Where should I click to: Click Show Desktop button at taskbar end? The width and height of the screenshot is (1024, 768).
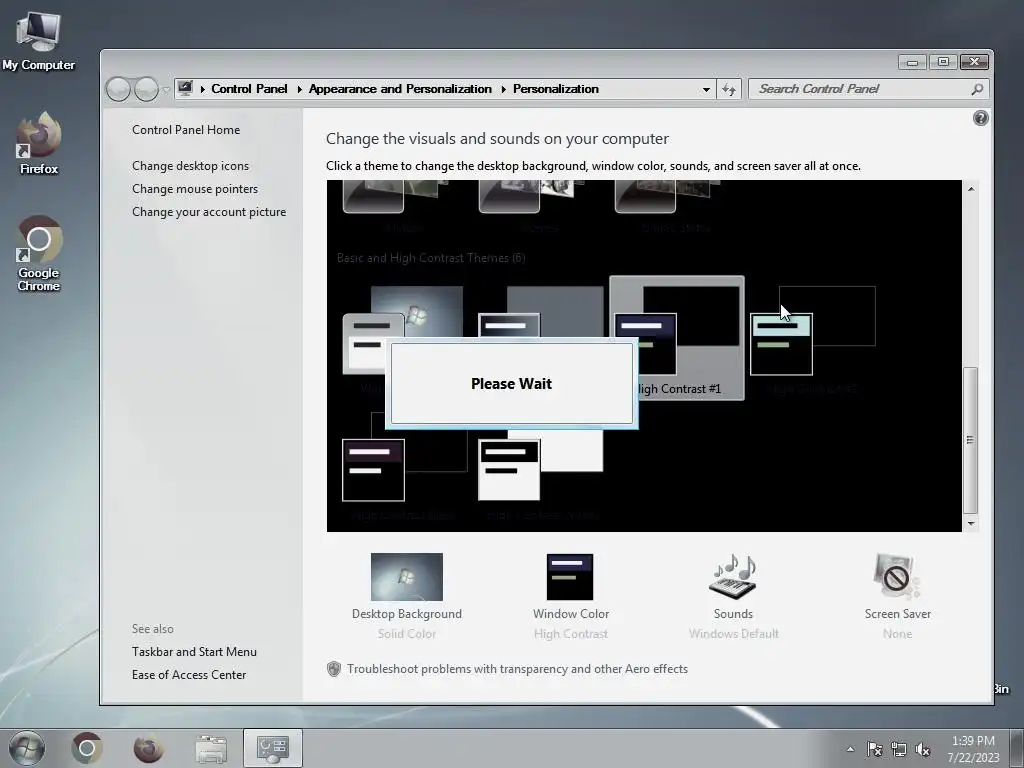pos(1017,749)
